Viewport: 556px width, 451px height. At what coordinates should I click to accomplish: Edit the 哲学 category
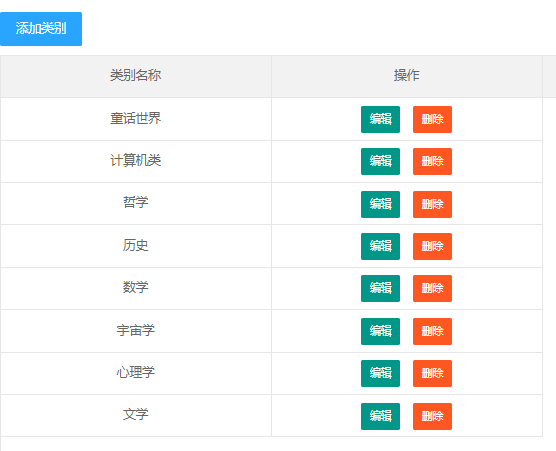tap(380, 204)
